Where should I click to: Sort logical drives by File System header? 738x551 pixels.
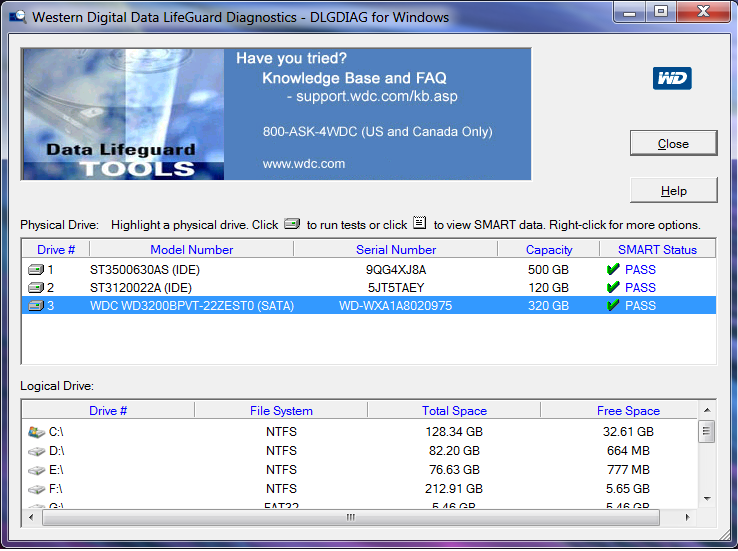pos(281,411)
